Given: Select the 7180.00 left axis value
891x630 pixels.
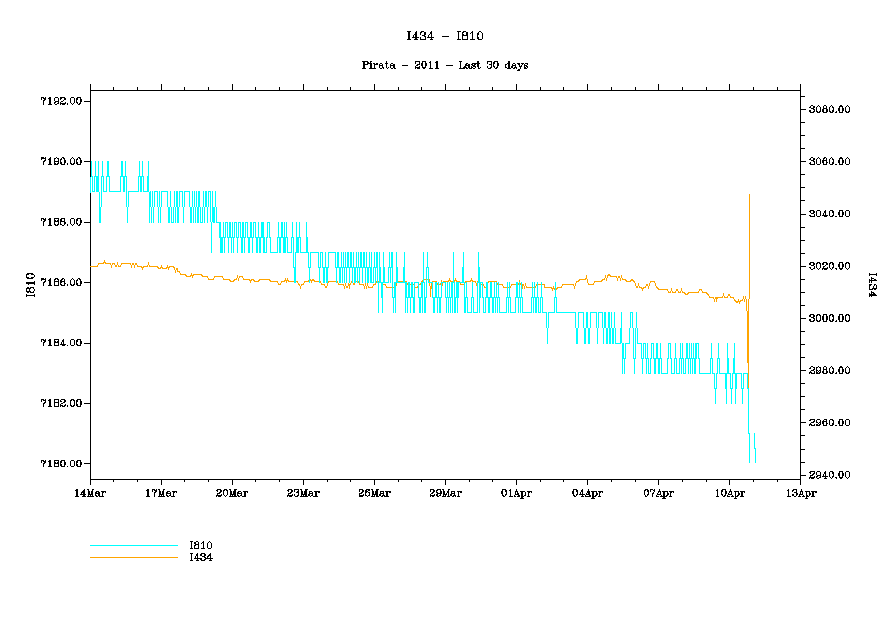Looking at the screenshot, I should click(x=63, y=464).
